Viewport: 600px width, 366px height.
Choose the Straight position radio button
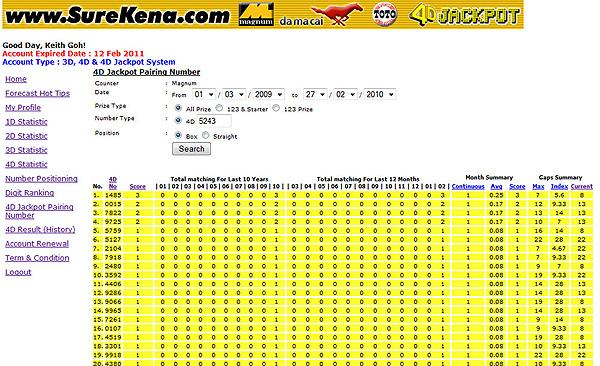[205, 135]
